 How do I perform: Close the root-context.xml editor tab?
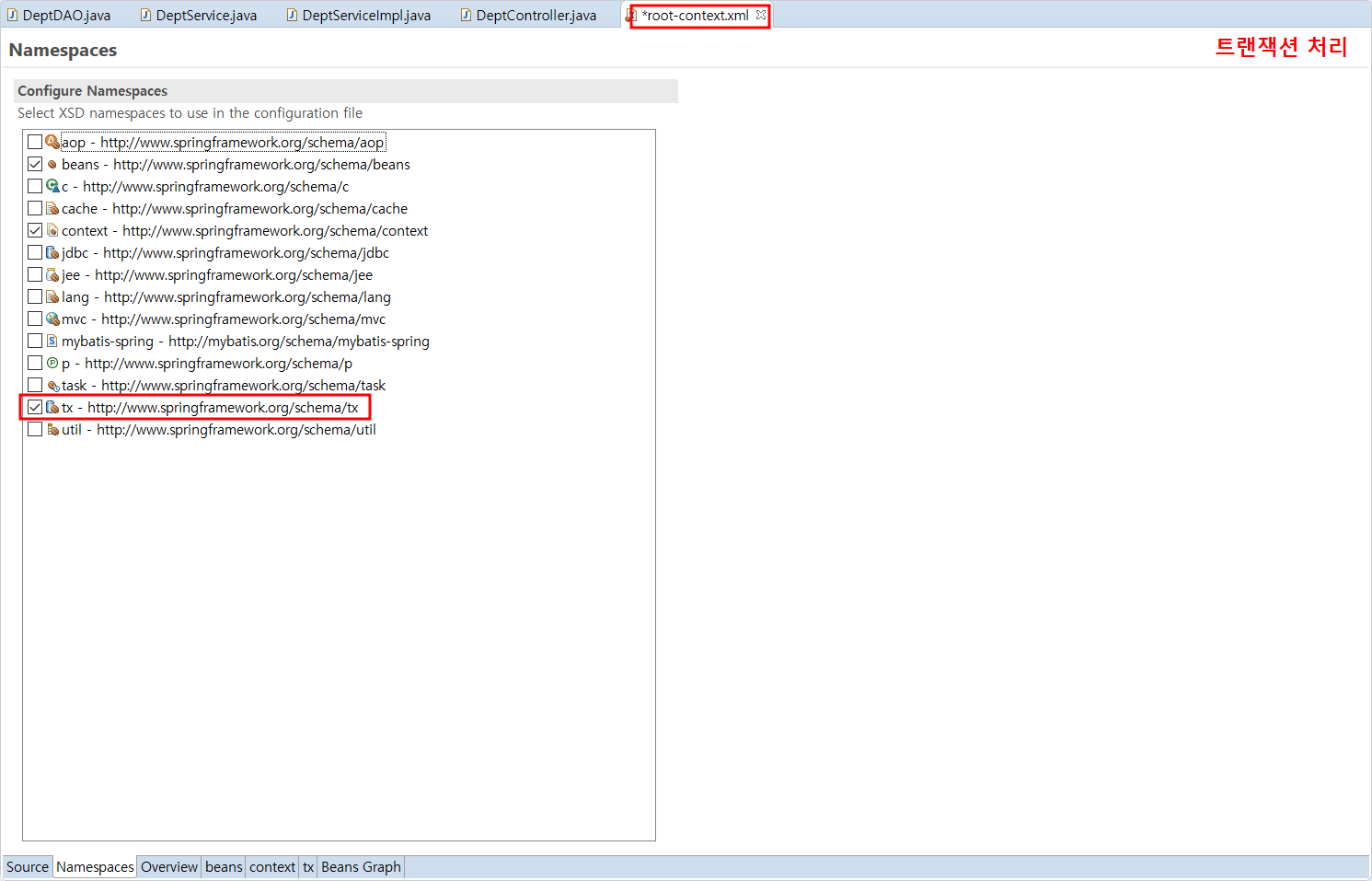tap(761, 15)
